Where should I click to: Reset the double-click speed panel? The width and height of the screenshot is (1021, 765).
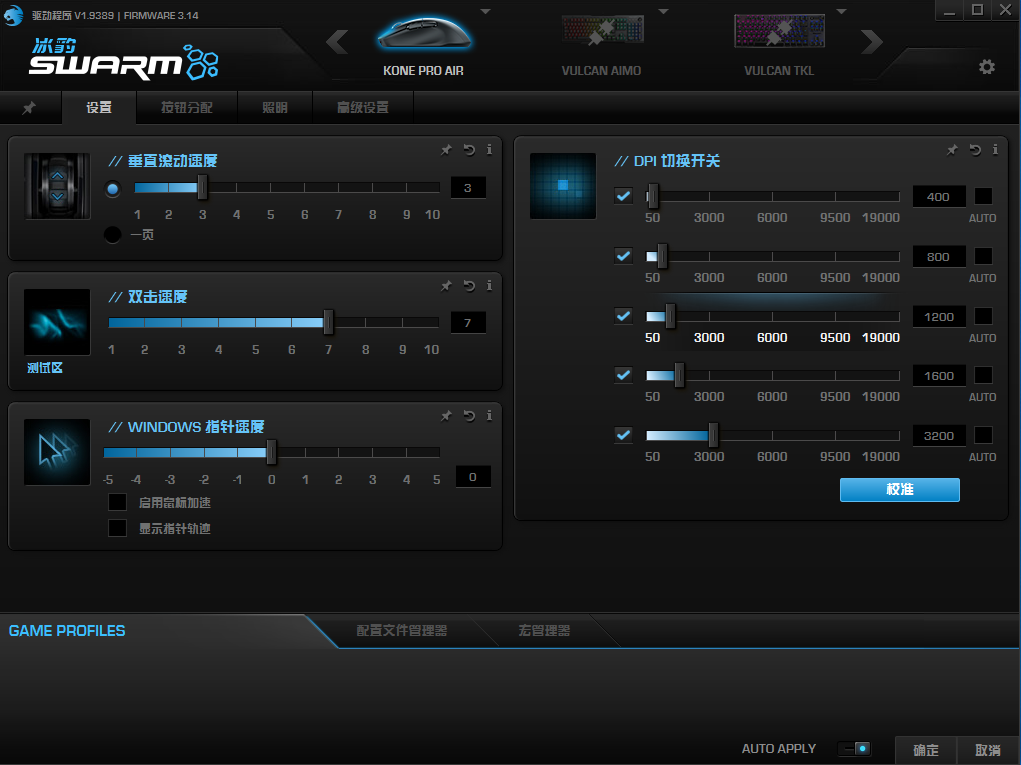tap(469, 286)
